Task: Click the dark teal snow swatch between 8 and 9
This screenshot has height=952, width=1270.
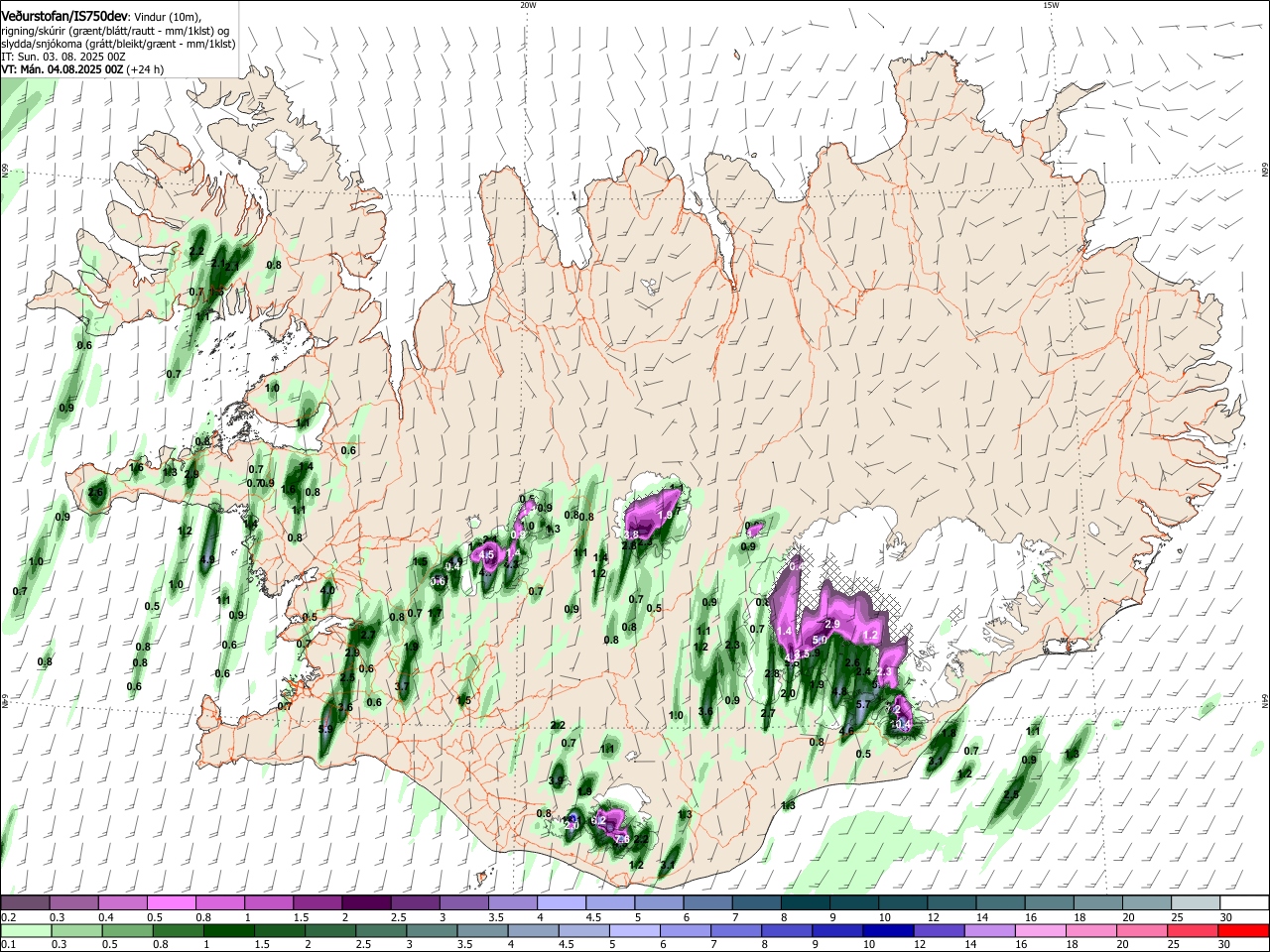Action: (805, 902)
